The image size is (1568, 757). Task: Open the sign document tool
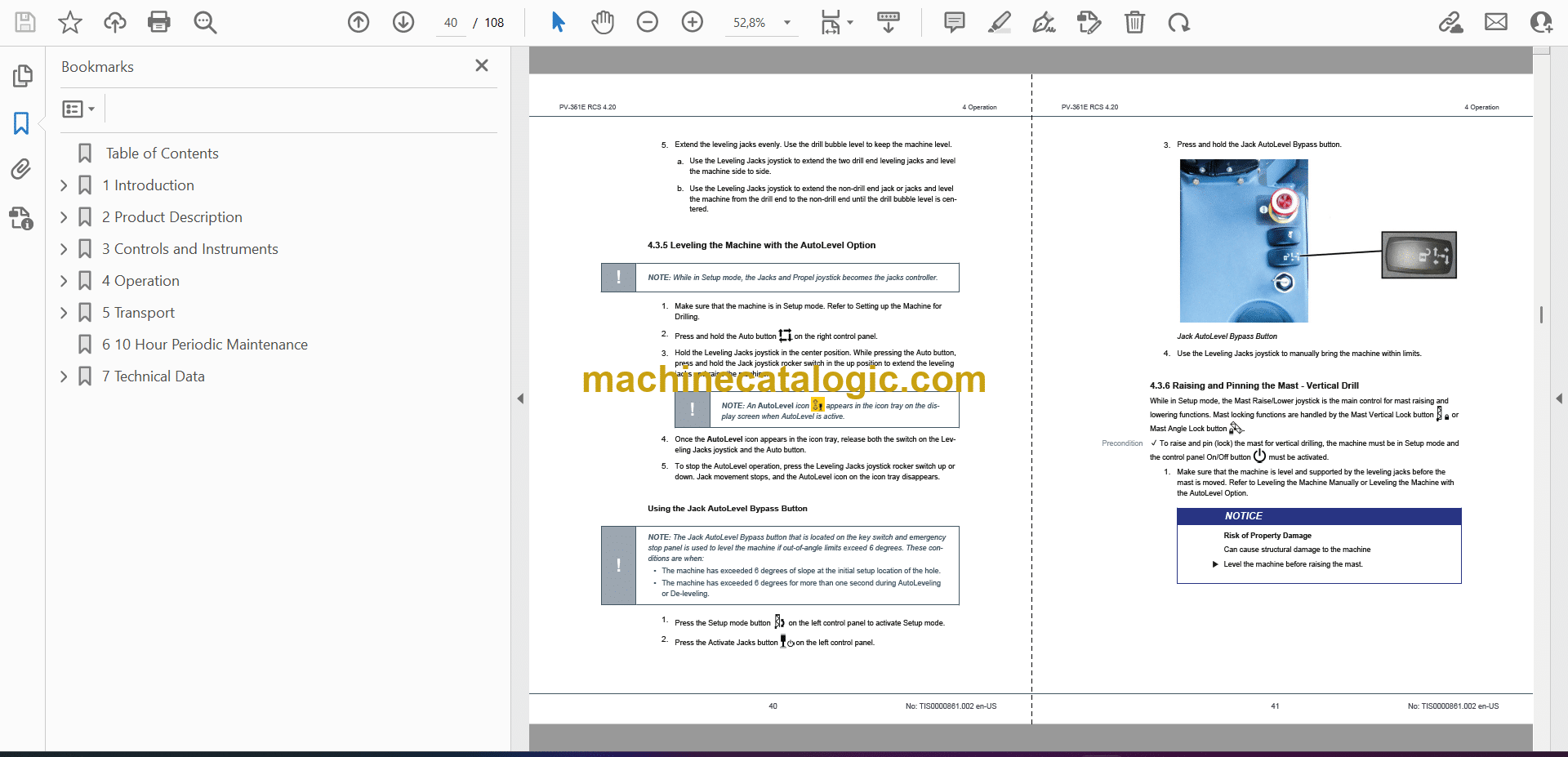click(1044, 22)
